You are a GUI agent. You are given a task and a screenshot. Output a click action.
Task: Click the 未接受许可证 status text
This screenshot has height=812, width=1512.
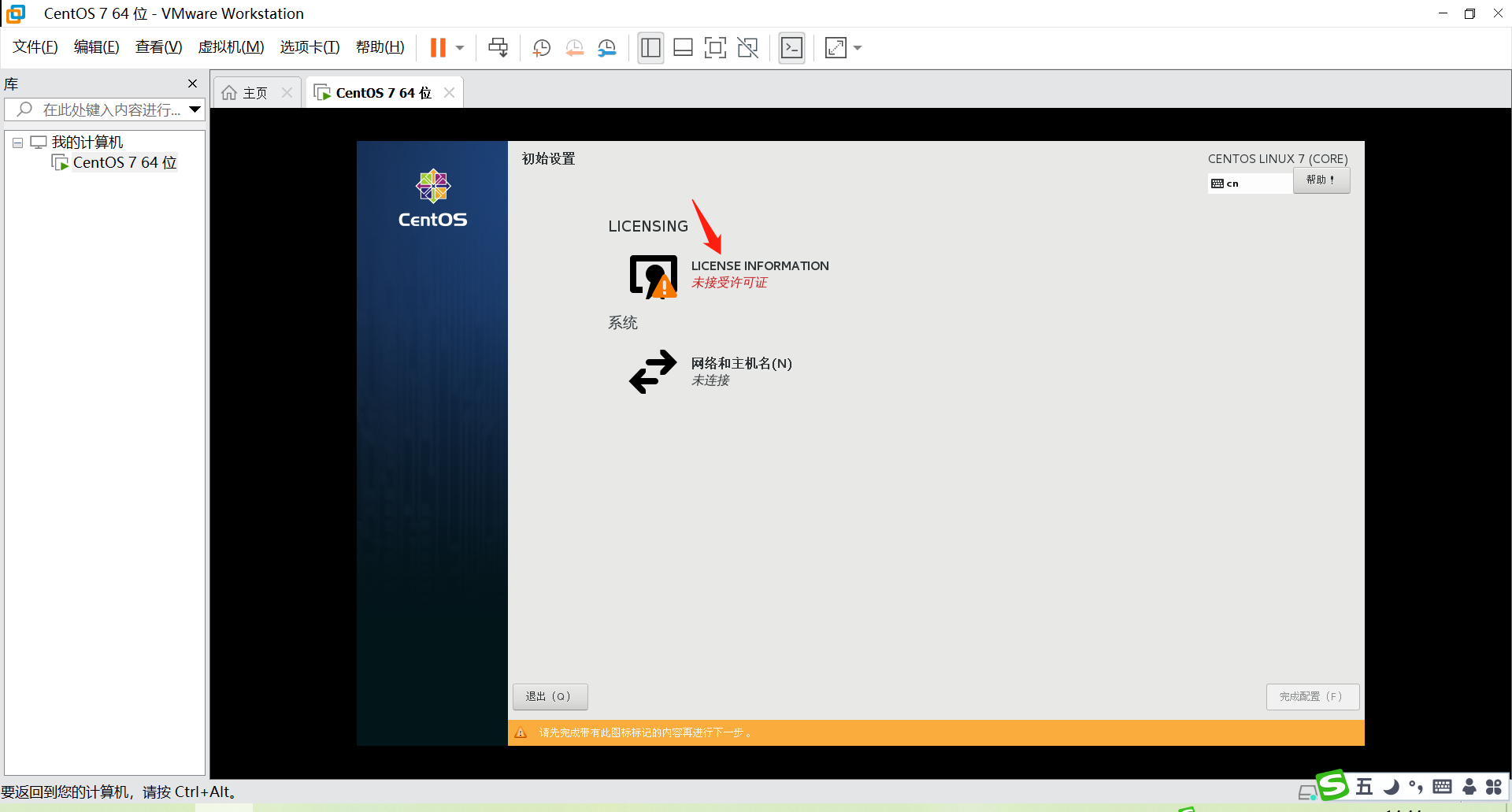pyautogui.click(x=729, y=283)
